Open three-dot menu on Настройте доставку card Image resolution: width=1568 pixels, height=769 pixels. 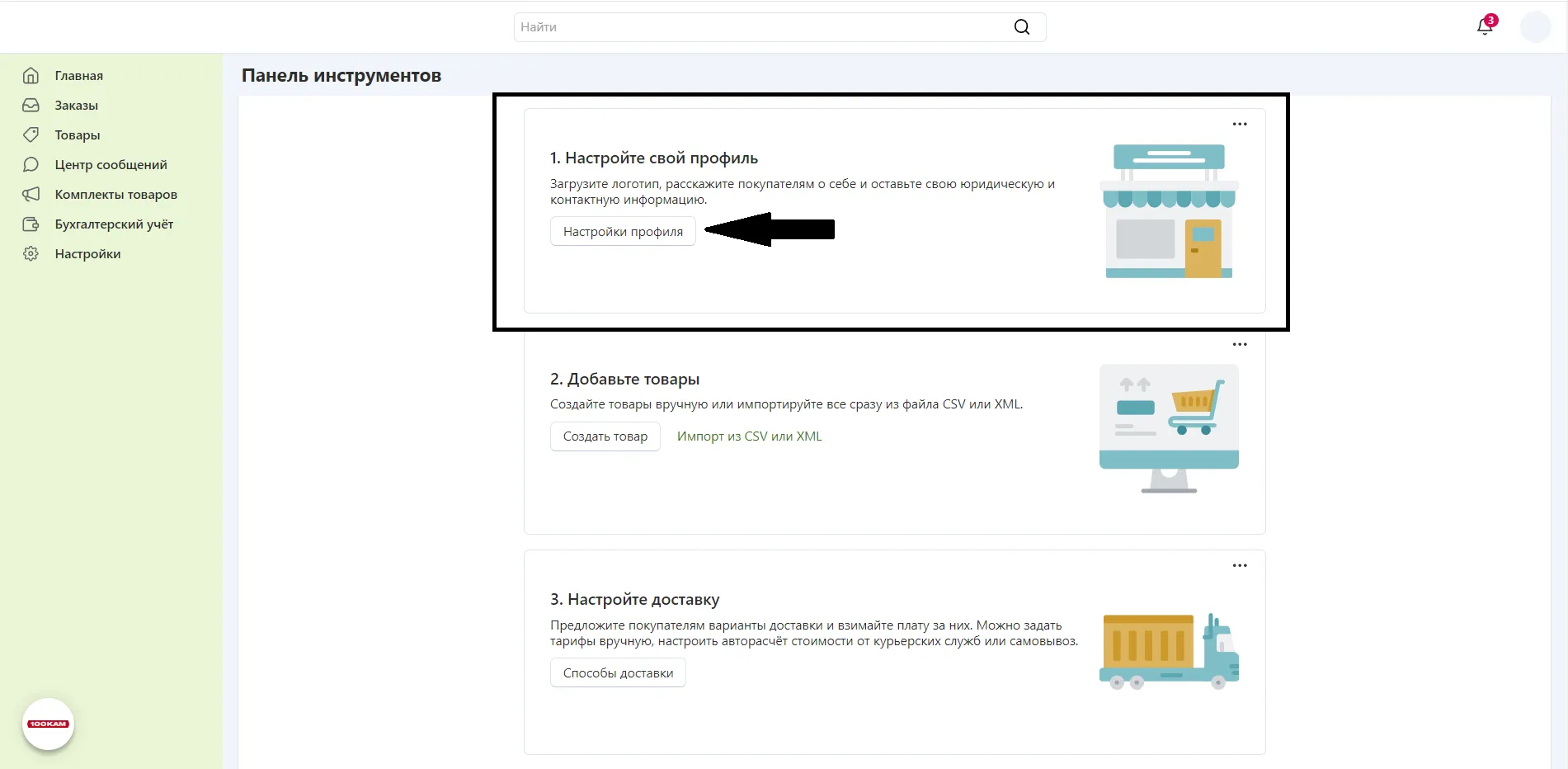[x=1239, y=566]
